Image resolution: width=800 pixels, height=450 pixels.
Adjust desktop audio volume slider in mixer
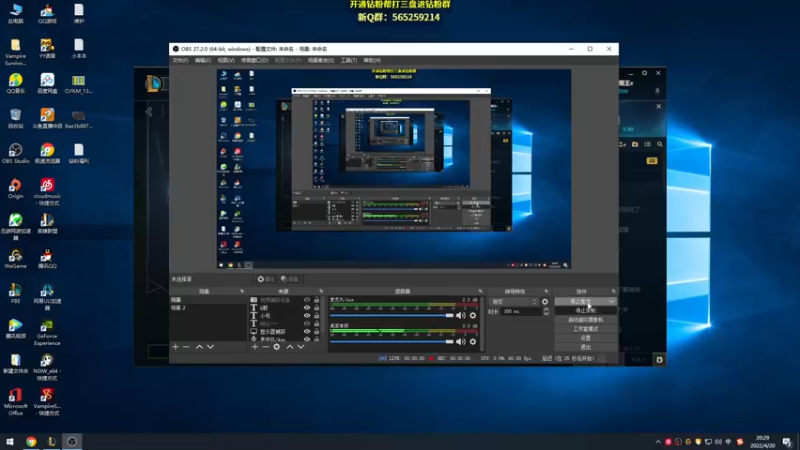391,341
